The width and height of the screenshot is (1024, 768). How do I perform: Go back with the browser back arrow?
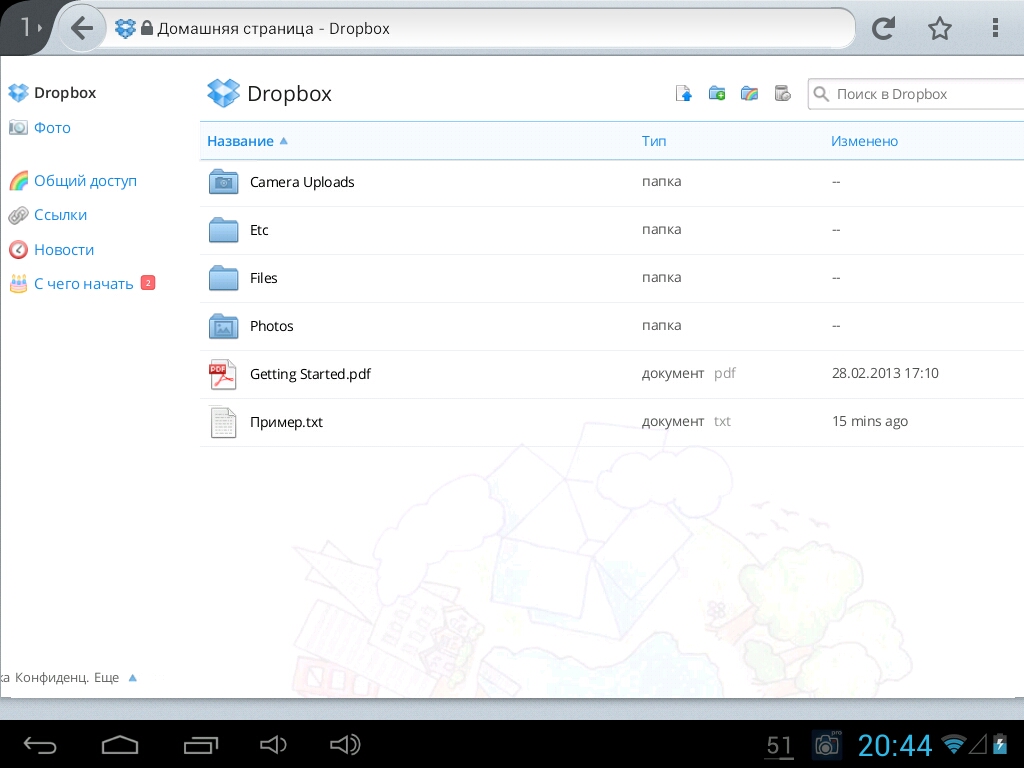[x=82, y=28]
